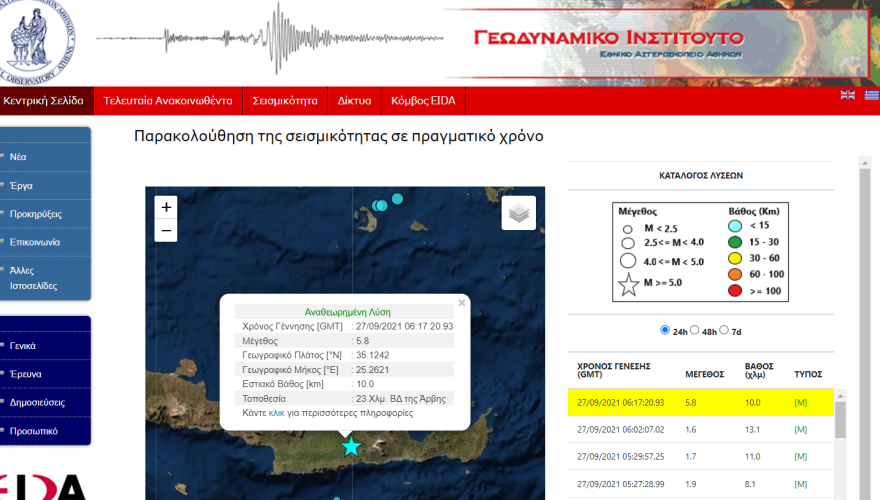Follow the κλικ link in the popup

click(x=276, y=413)
